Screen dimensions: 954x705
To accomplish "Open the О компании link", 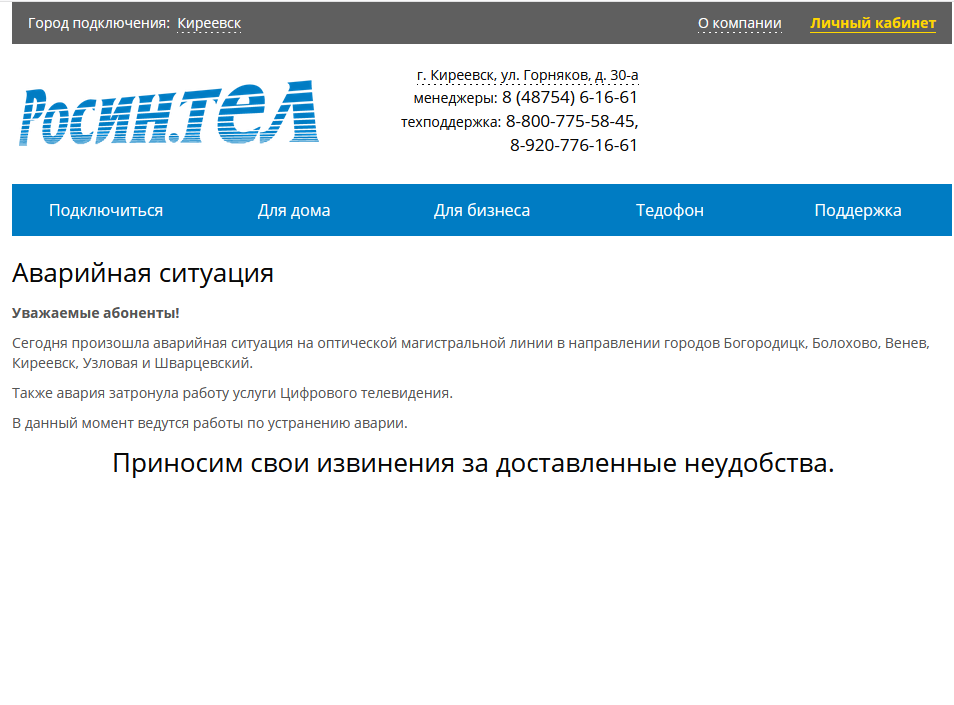I will click(x=739, y=23).
